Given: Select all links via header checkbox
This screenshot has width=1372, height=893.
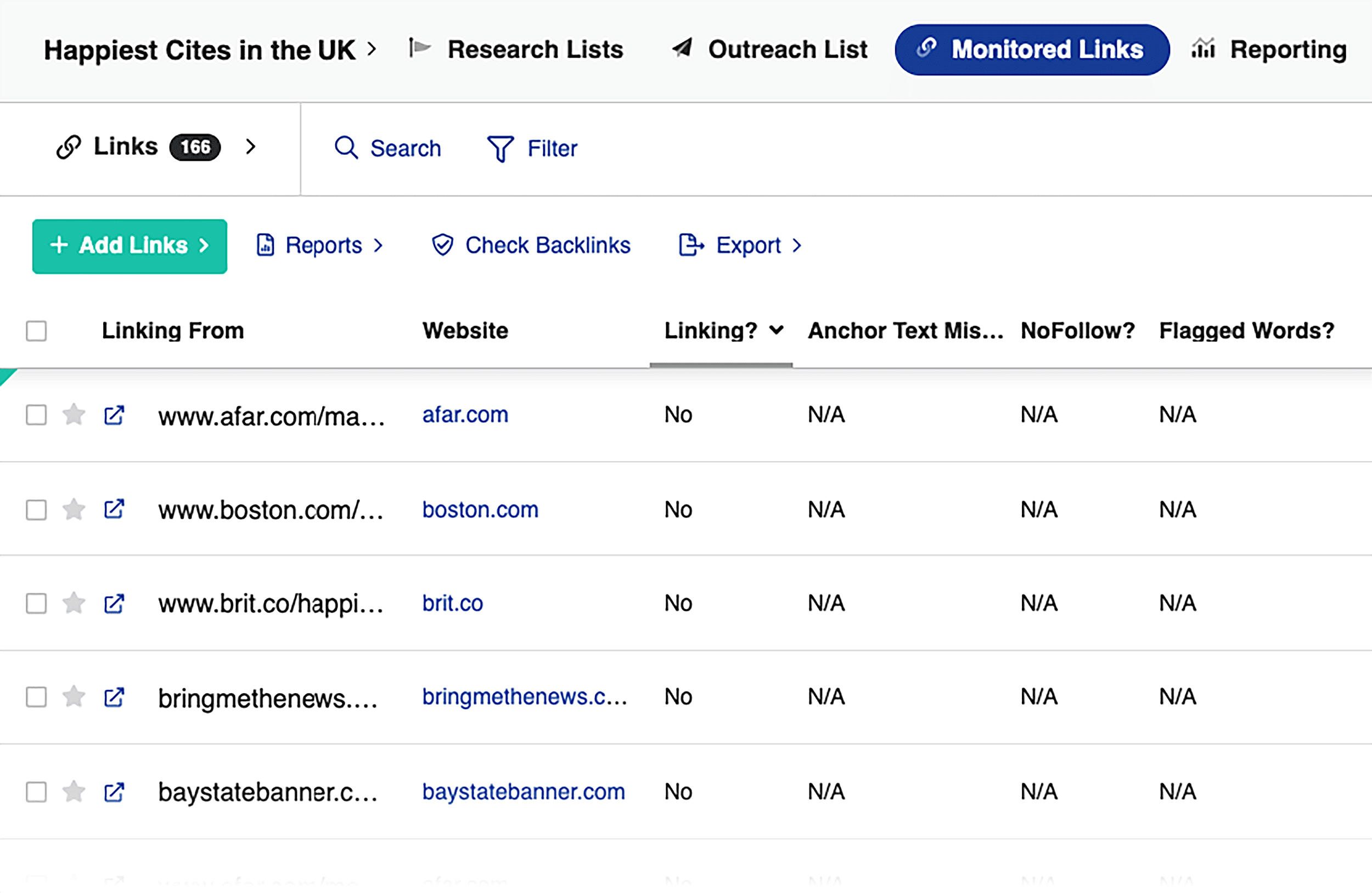Looking at the screenshot, I should pyautogui.click(x=36, y=330).
